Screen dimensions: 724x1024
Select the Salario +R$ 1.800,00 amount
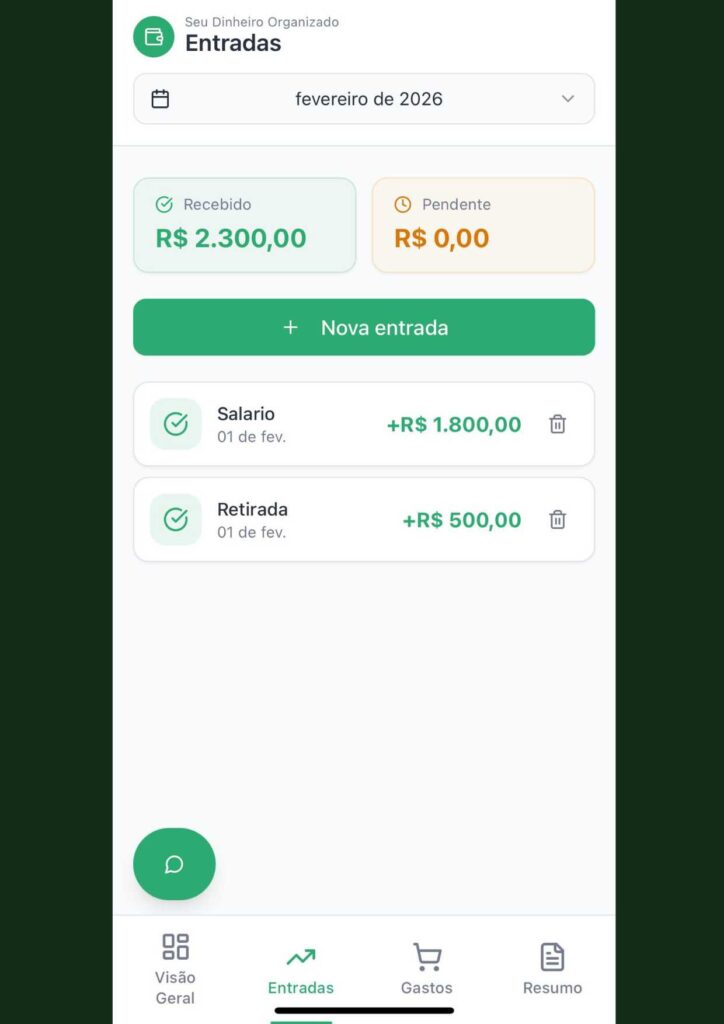click(x=454, y=425)
